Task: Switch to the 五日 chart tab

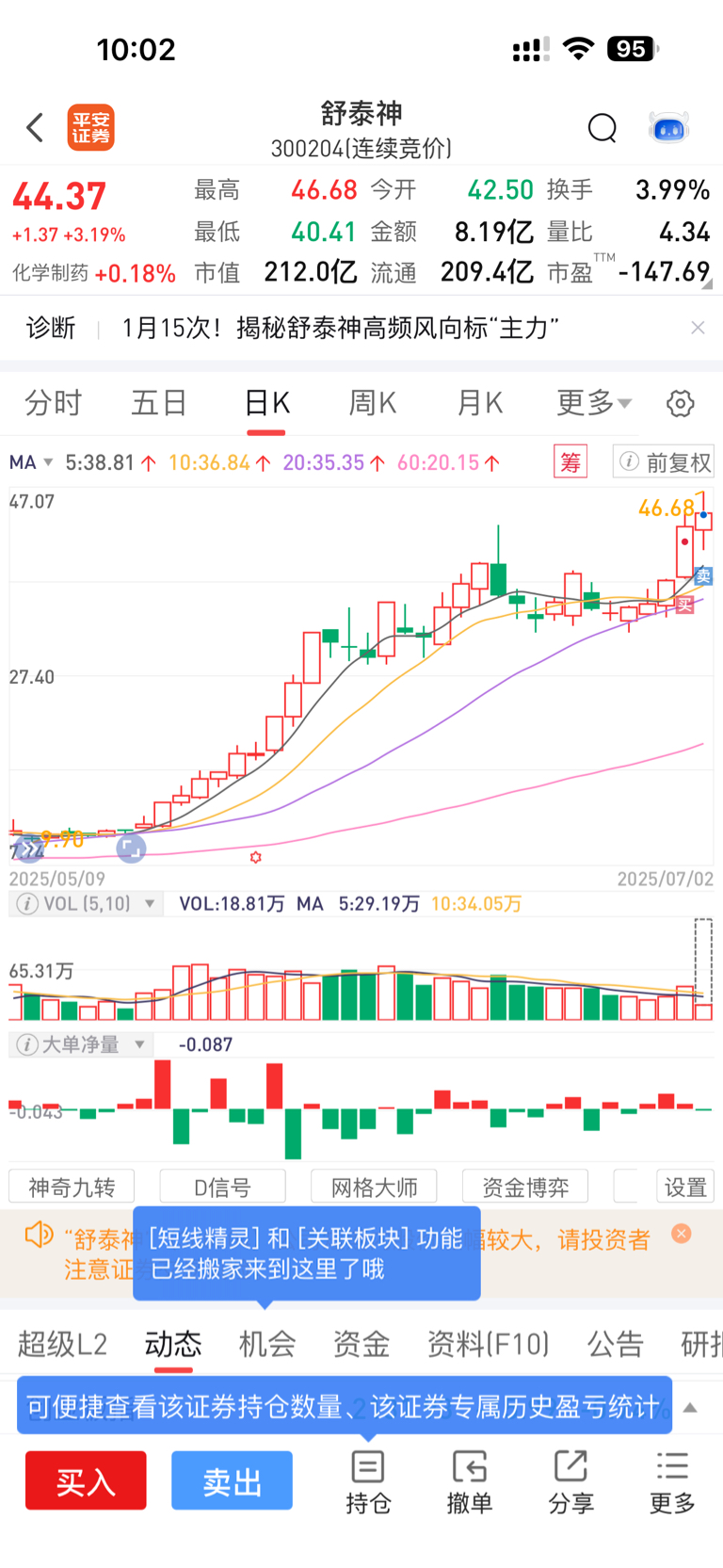Action: tap(159, 403)
